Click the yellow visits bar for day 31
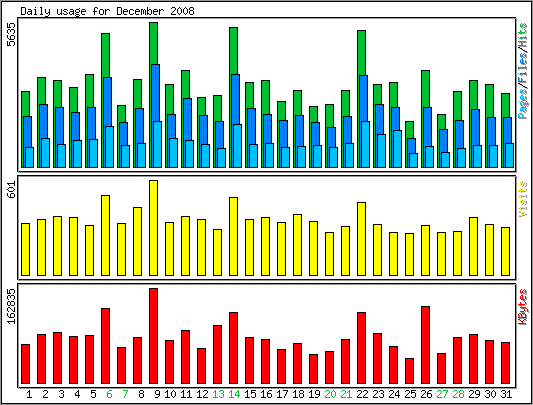The height and width of the screenshot is (405, 533). 505,251
